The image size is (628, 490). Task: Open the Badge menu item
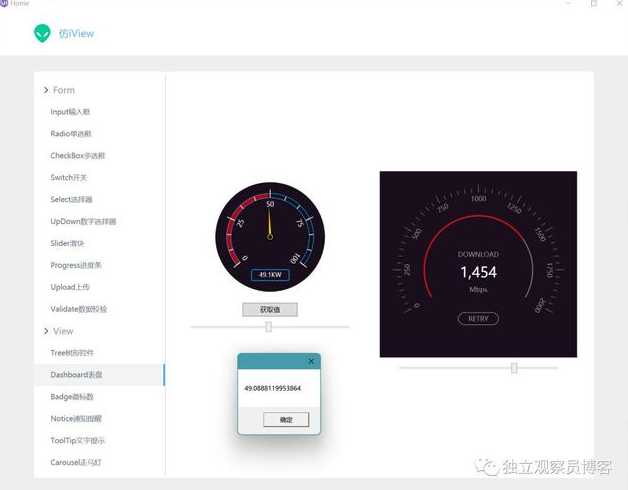[x=72, y=397]
